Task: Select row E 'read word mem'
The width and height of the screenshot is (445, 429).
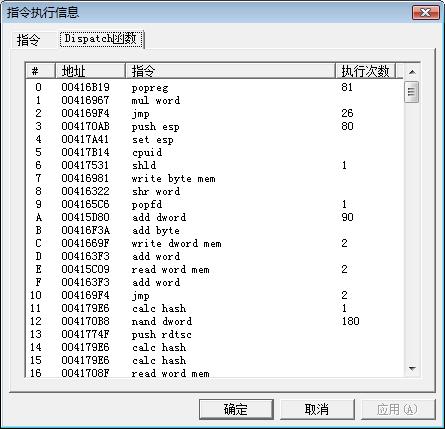Action: pos(214,269)
